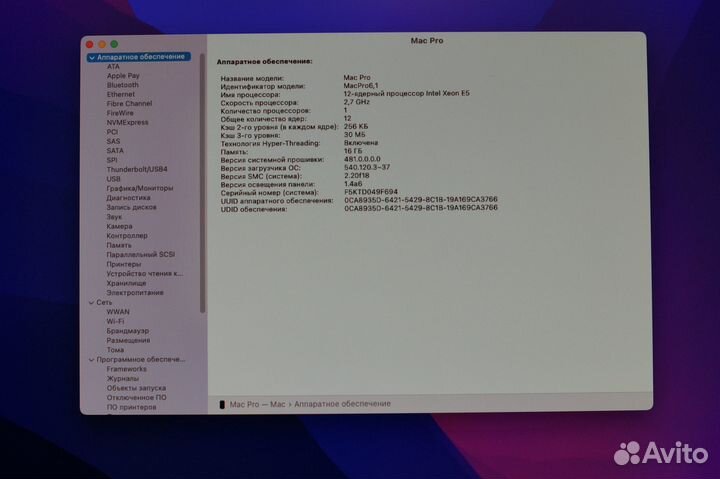The width and height of the screenshot is (720, 479).
Task: Click the sidebar vertical scrollbar
Action: (x=202, y=184)
